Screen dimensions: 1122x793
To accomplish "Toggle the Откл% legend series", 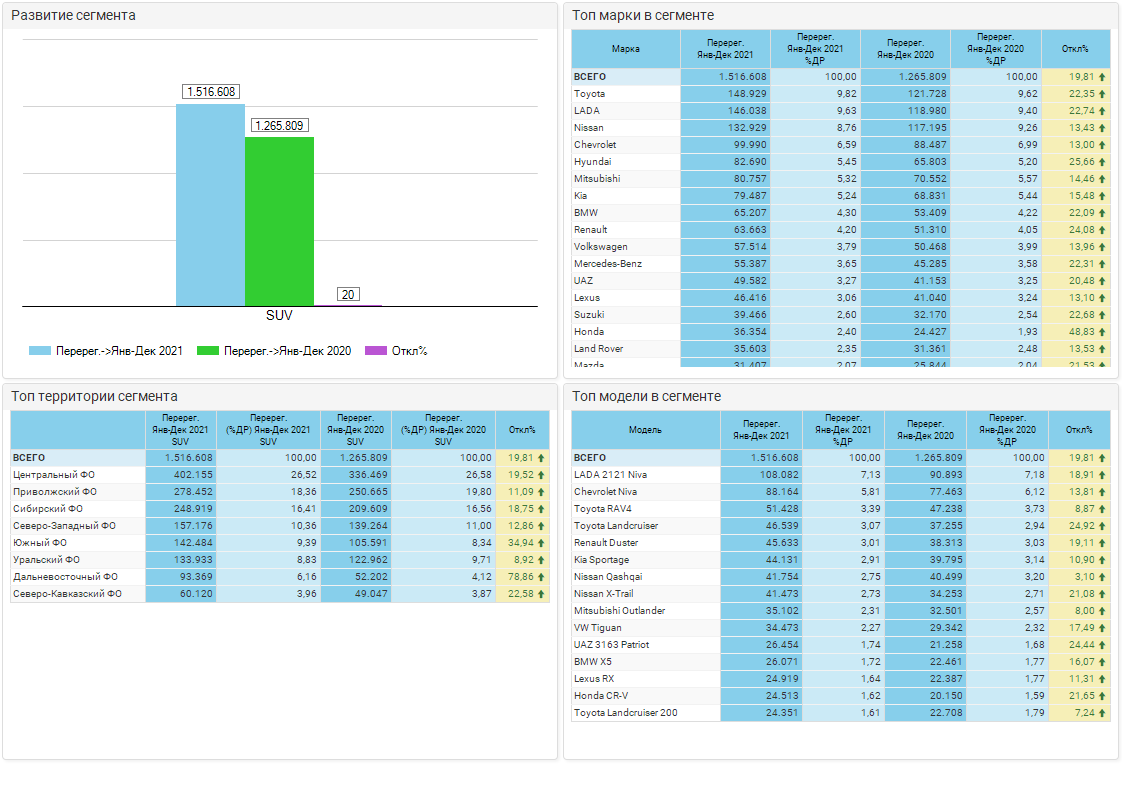I will 398,351.
